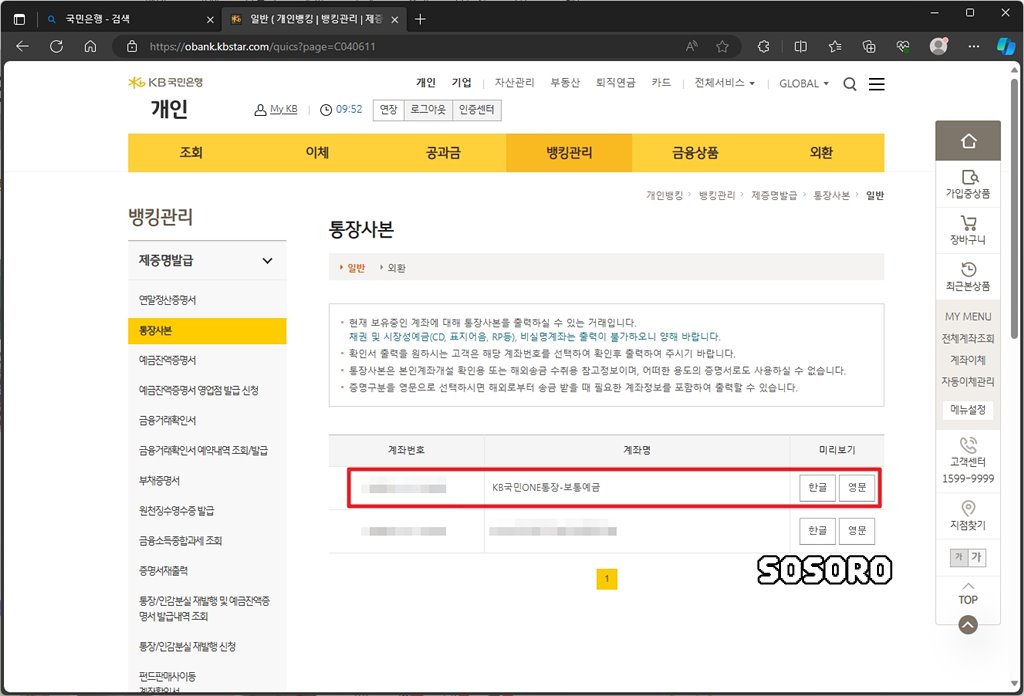Go to page 1 in pagination

pos(607,578)
